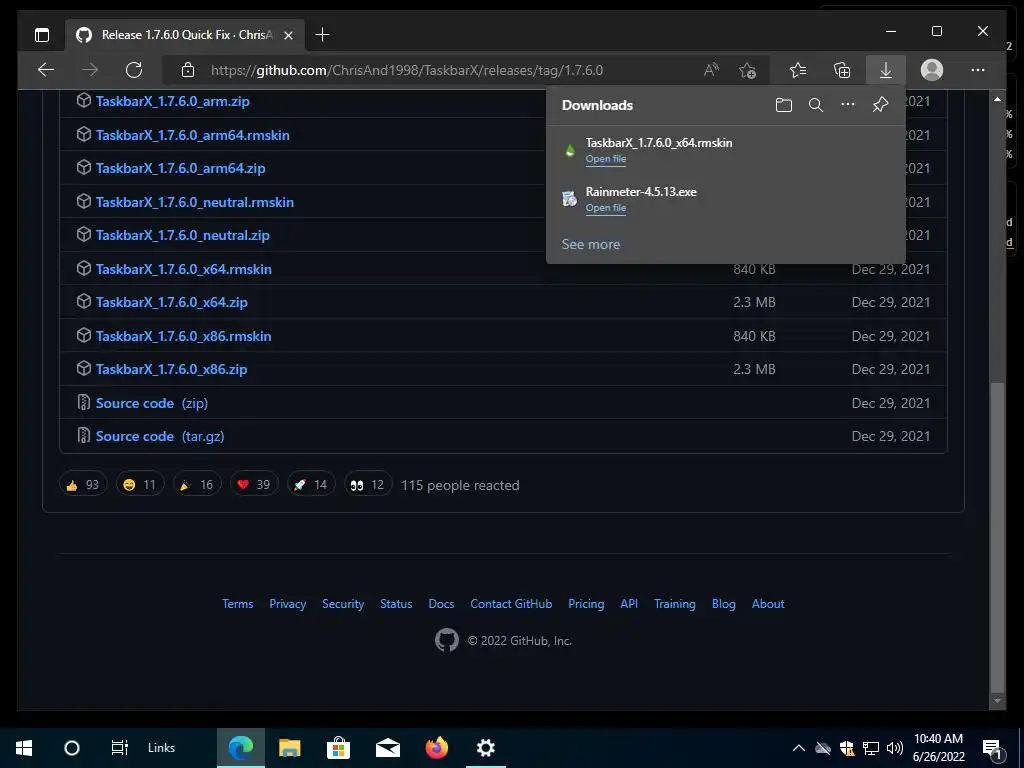Open Security footer link
The width and height of the screenshot is (1024, 768).
(x=343, y=604)
